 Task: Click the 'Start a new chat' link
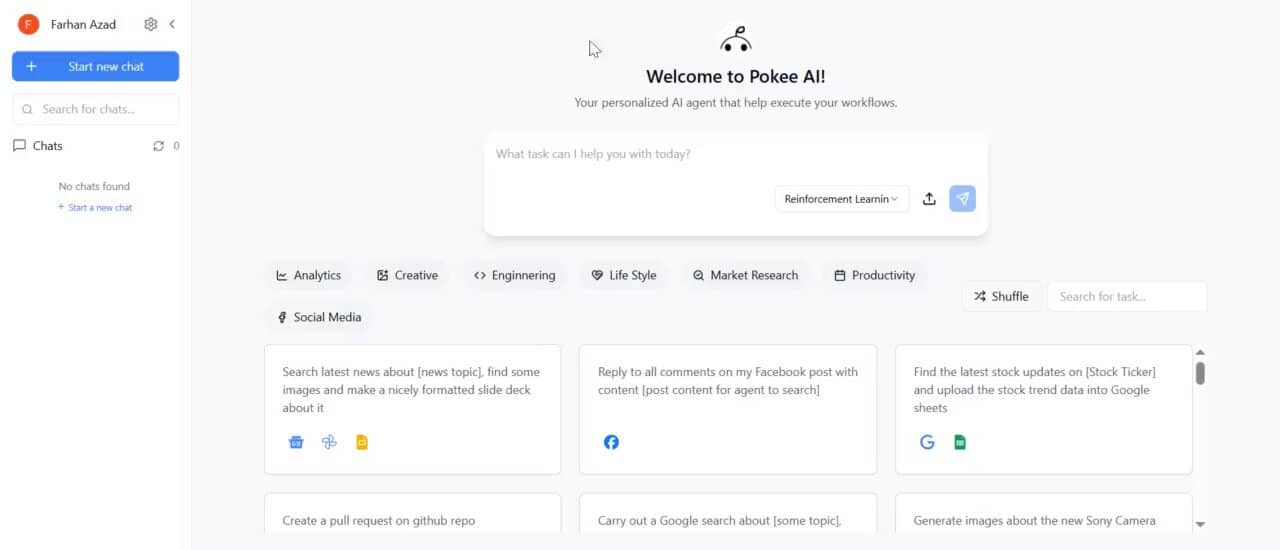[x=95, y=208]
